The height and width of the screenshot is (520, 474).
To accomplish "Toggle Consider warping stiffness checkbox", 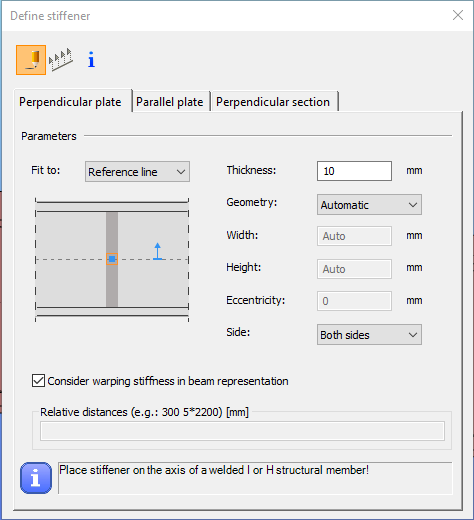I will tap(38, 381).
